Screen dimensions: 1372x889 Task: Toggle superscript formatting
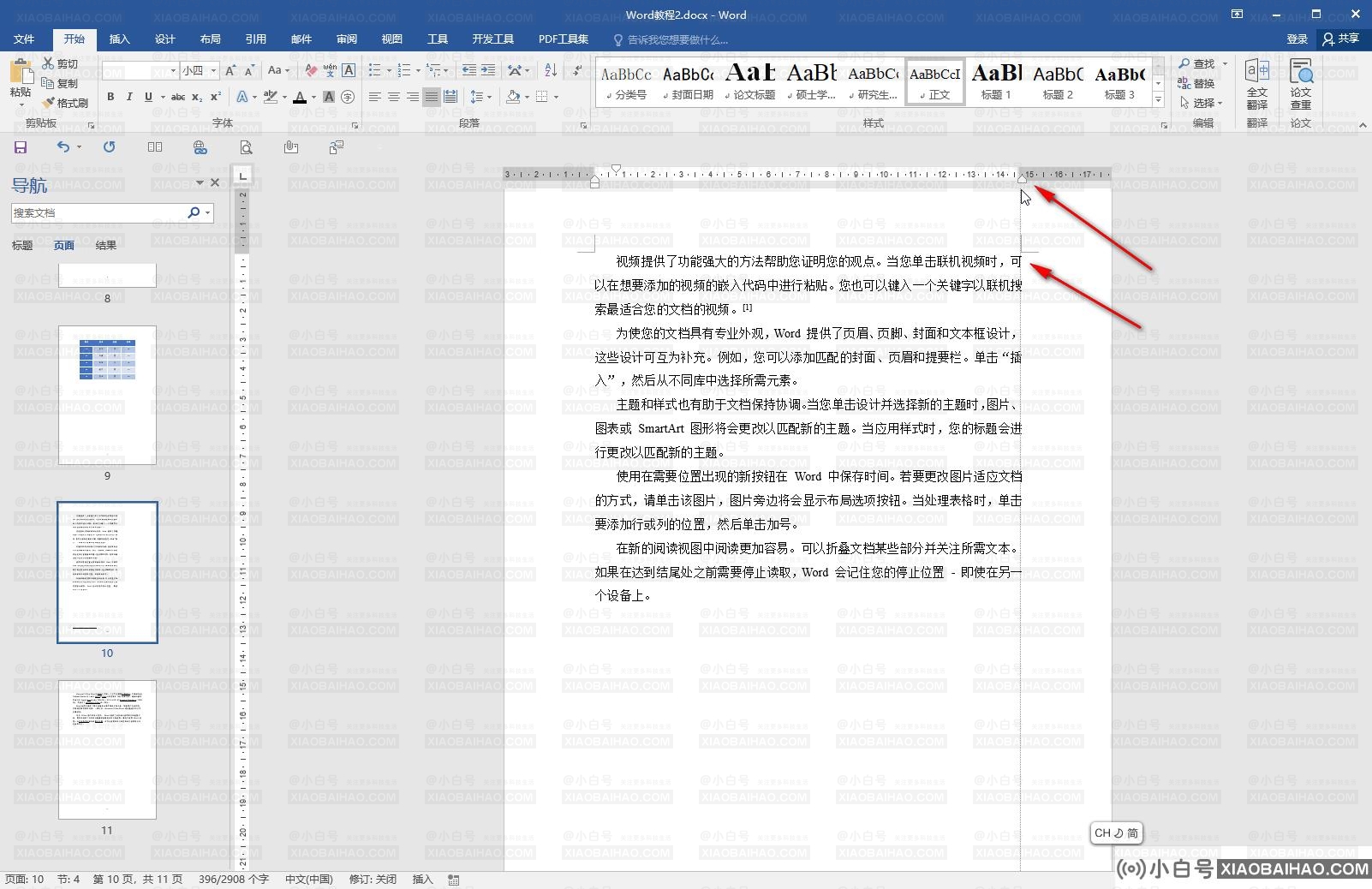coord(216,97)
